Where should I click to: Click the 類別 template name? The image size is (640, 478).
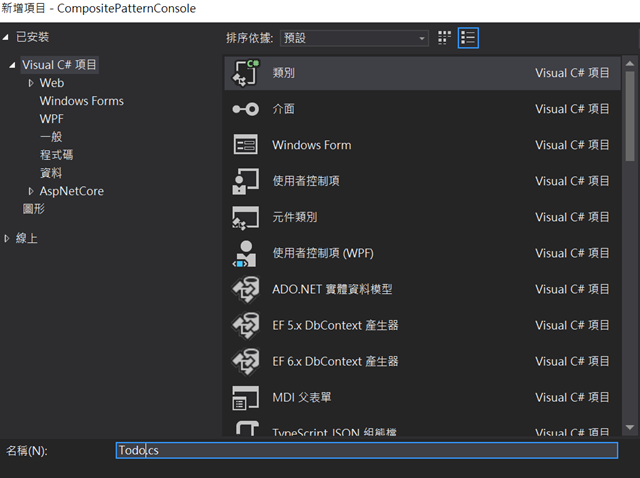(284, 73)
